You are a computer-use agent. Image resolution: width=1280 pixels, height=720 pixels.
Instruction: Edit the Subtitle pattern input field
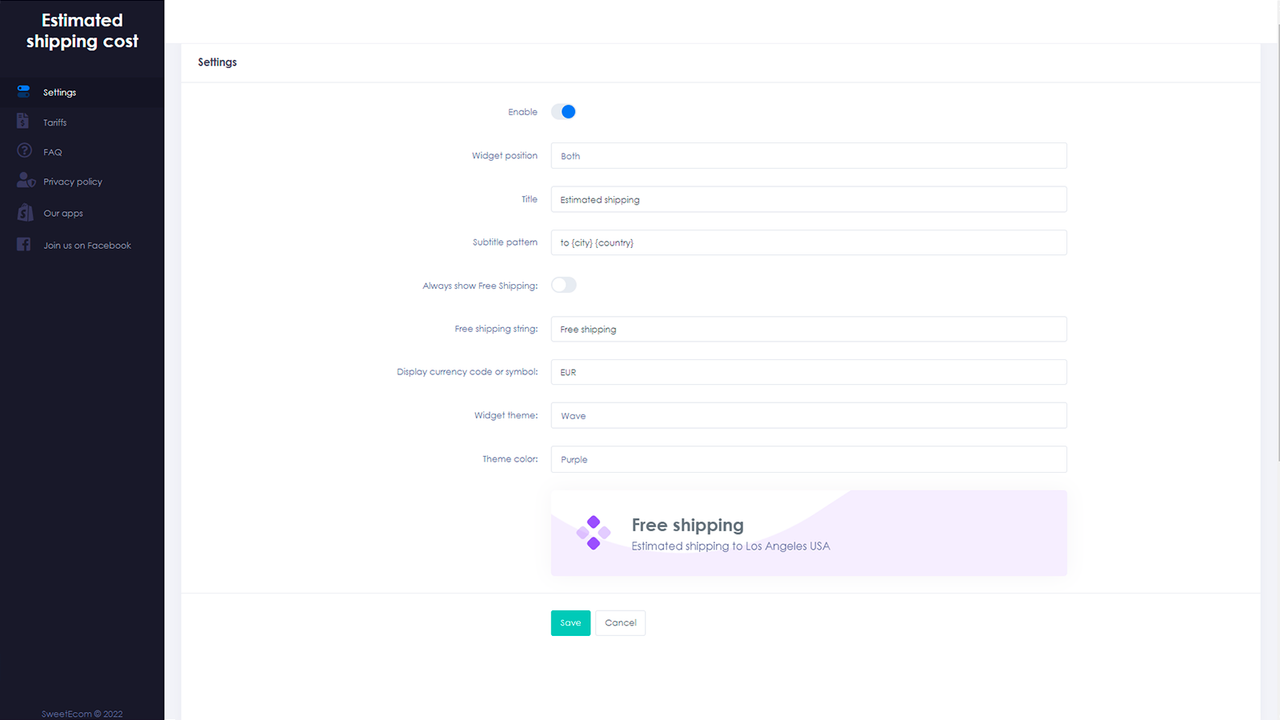(808, 242)
